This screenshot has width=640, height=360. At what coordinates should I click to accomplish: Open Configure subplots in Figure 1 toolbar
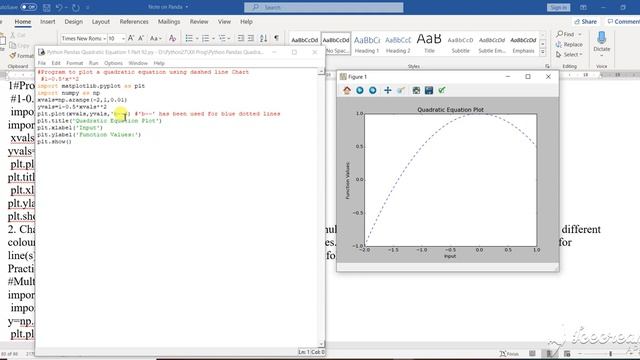[x=416, y=90]
